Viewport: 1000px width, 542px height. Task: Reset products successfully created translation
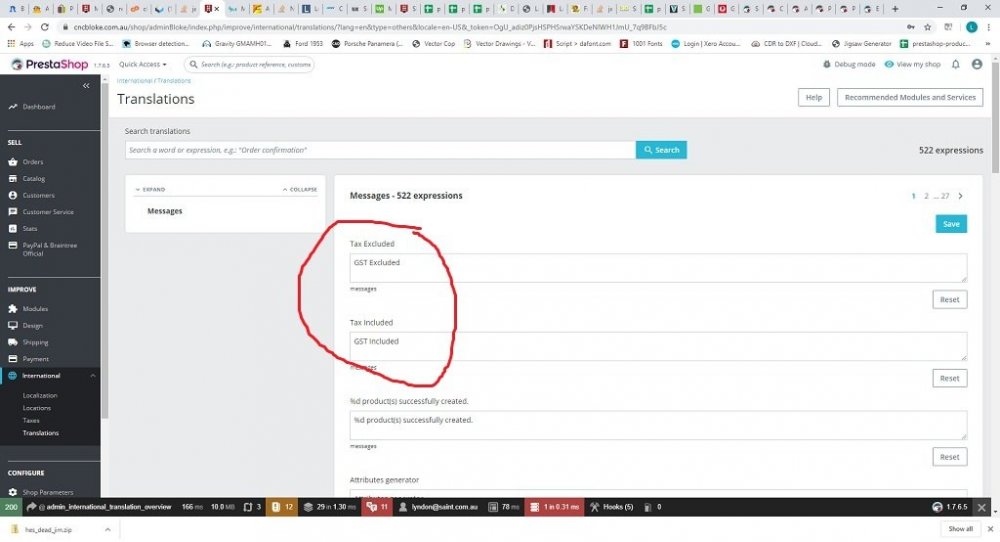[x=949, y=457]
